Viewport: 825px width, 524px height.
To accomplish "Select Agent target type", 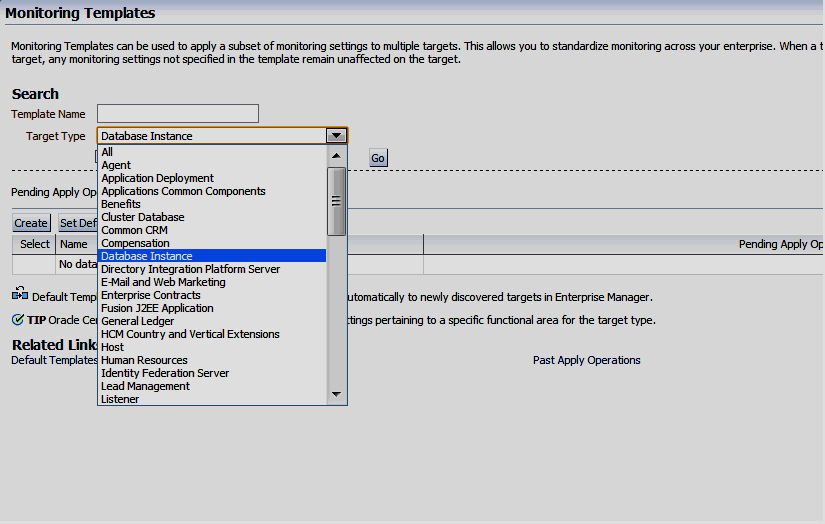I will click(x=212, y=165).
